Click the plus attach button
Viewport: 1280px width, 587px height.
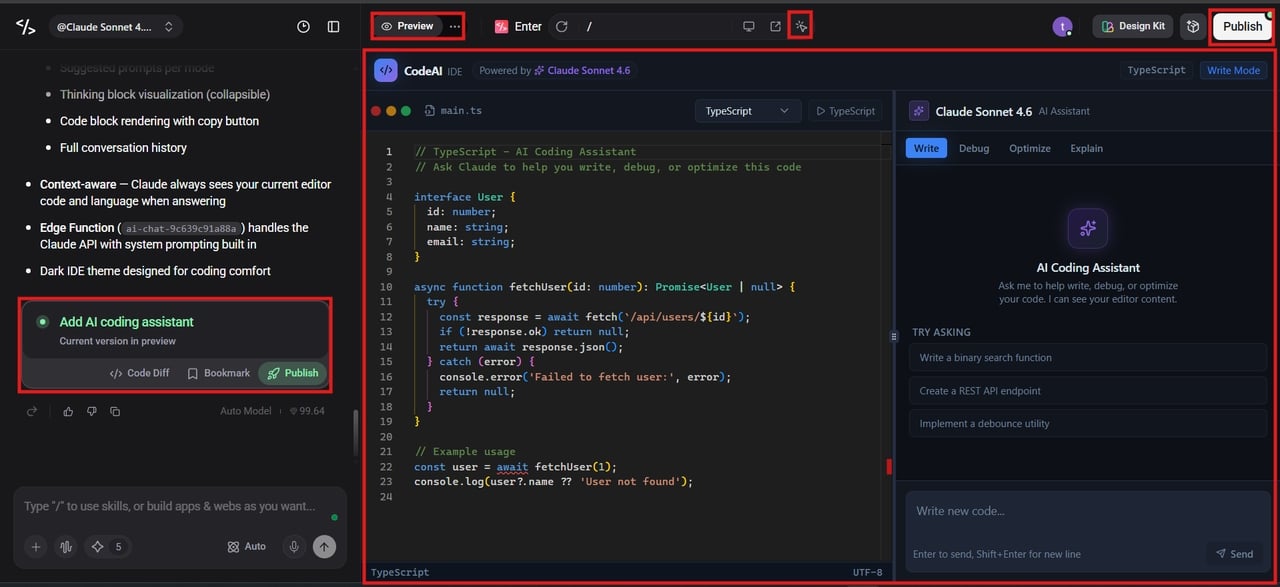pos(36,547)
